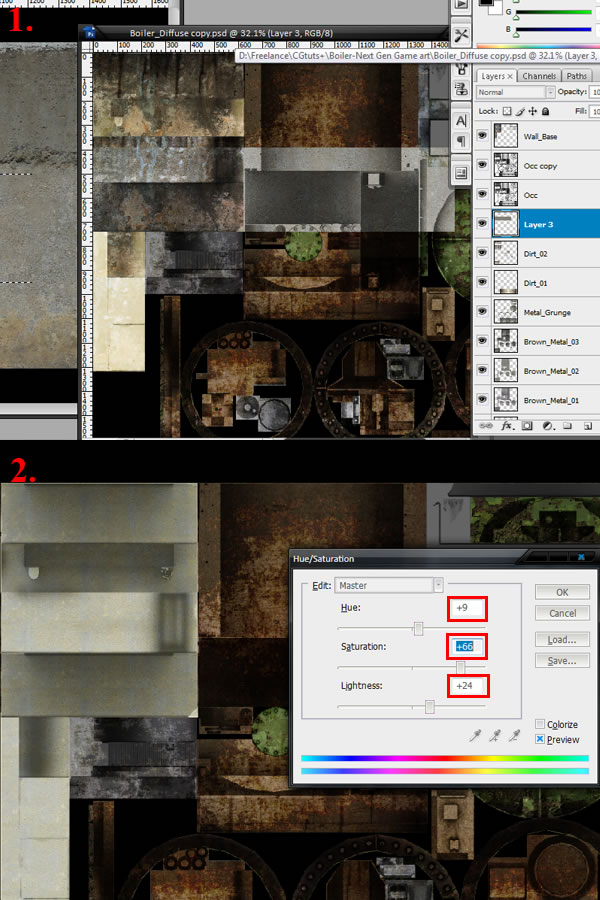Click the Saturation value field
Viewport: 600px width, 900px height.
tap(467, 647)
